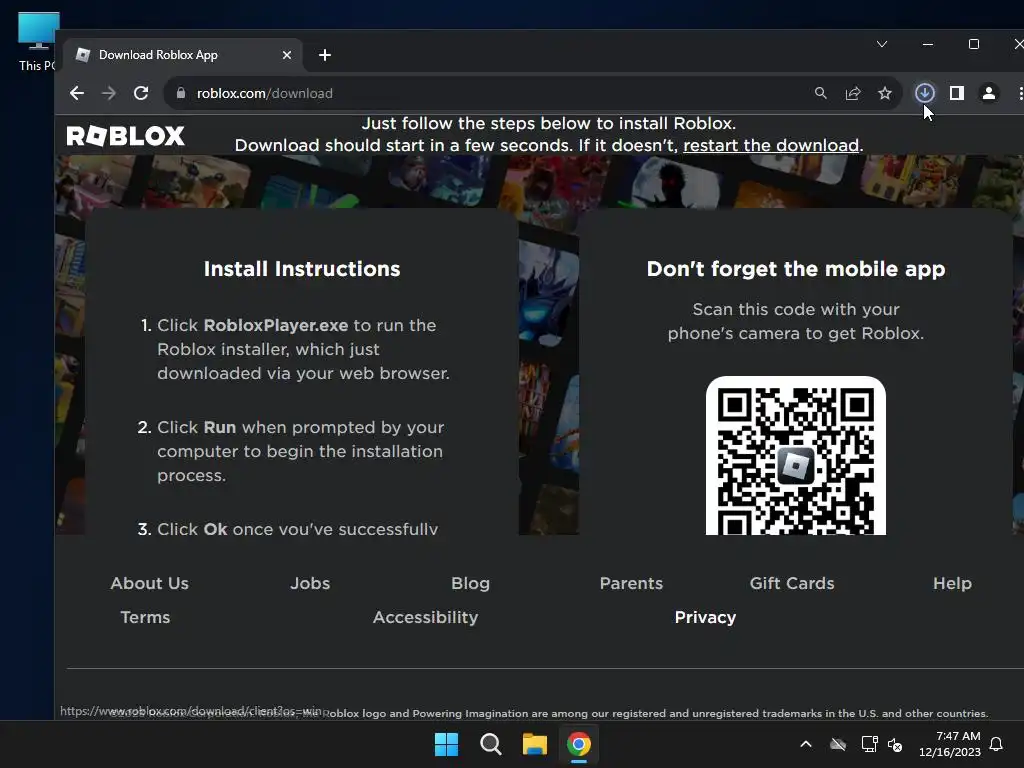This screenshot has height=768, width=1024.
Task: Open the Blog footer link
Action: (x=470, y=583)
